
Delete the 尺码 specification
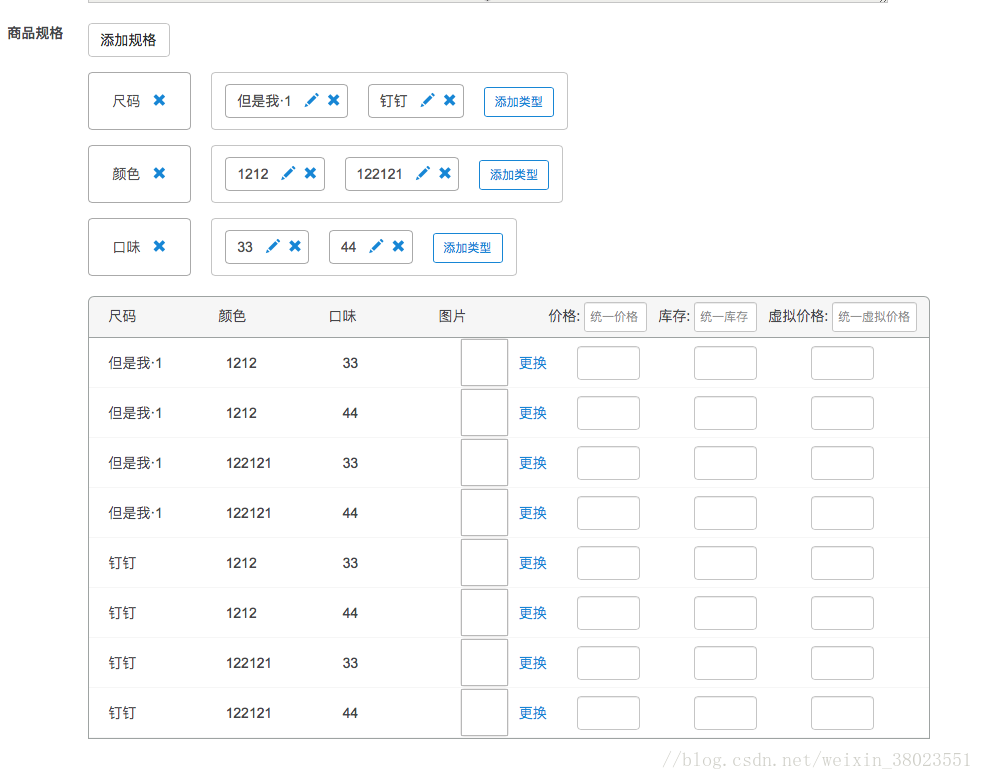159,100
